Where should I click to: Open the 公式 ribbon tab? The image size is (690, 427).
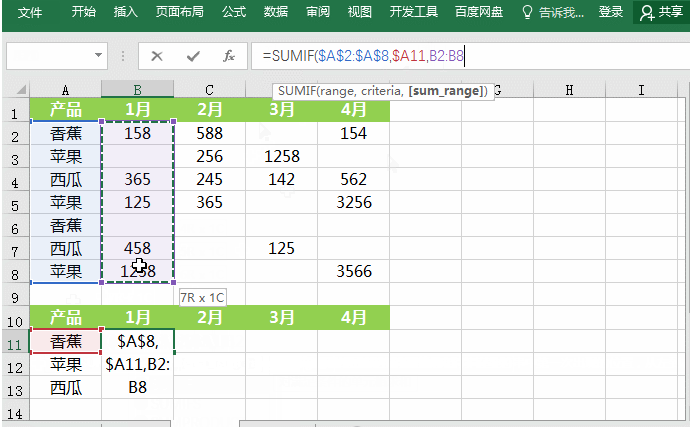[234, 11]
